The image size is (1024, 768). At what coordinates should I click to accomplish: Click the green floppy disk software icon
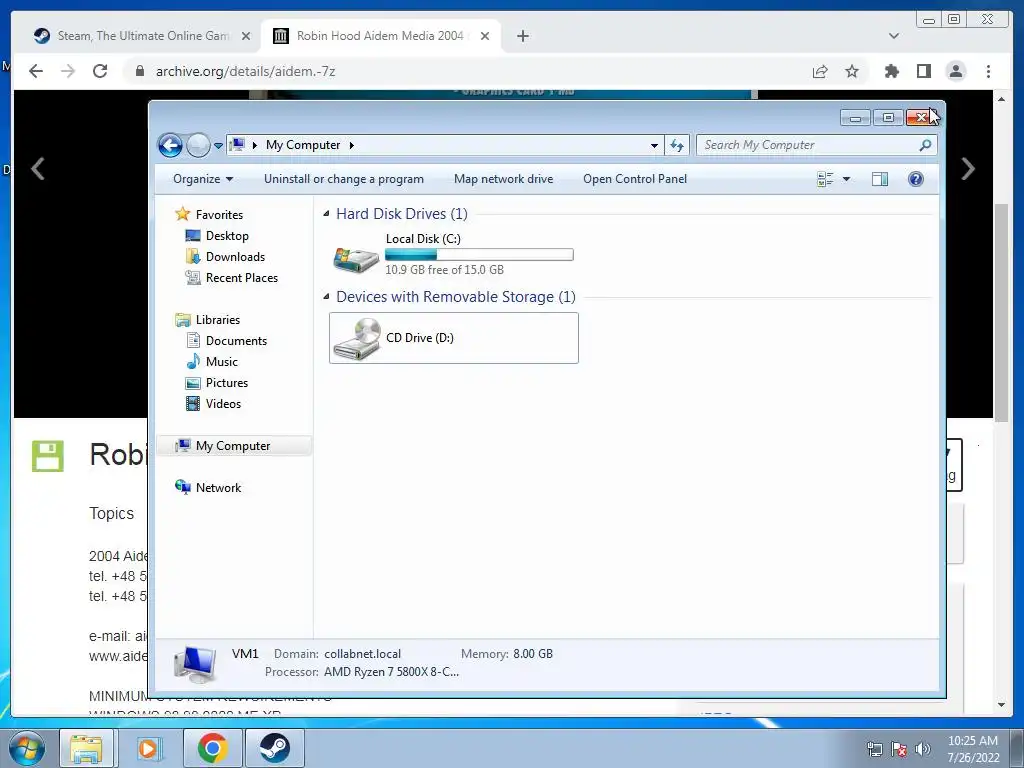(x=48, y=456)
